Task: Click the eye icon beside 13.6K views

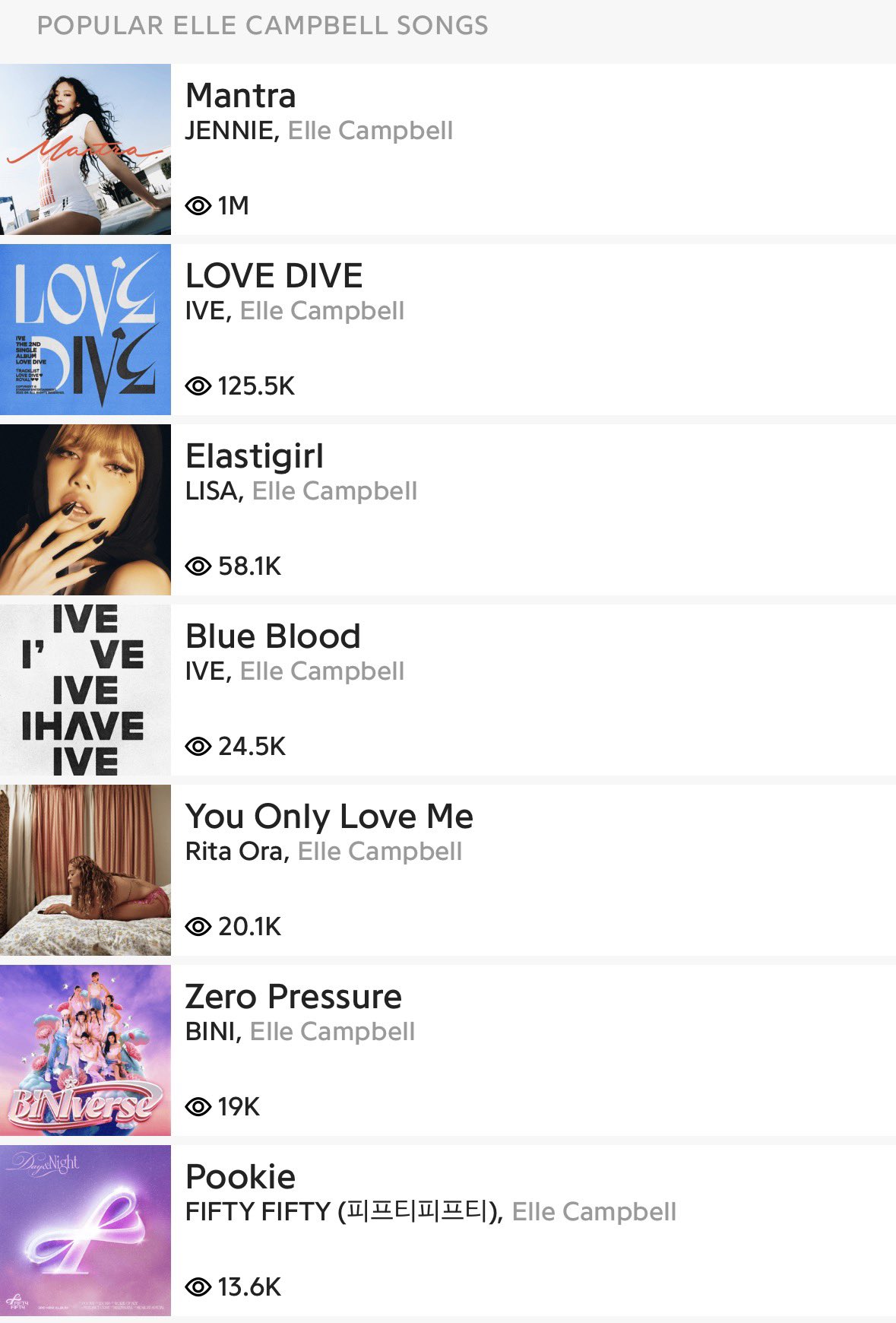Action: [198, 1287]
